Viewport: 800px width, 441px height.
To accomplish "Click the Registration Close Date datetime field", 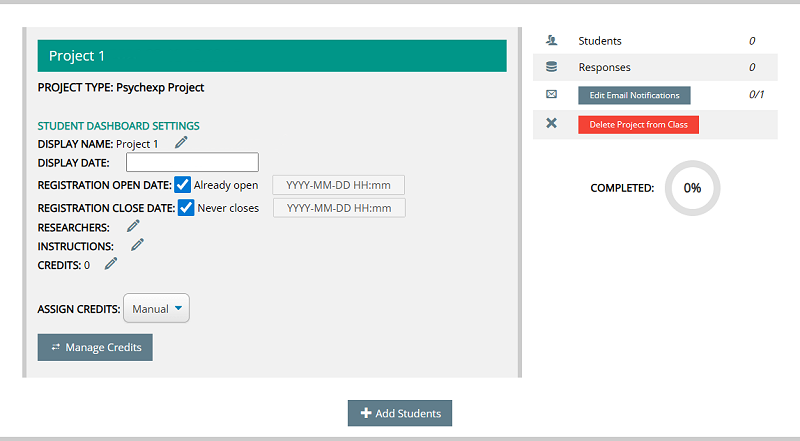I will (x=339, y=208).
